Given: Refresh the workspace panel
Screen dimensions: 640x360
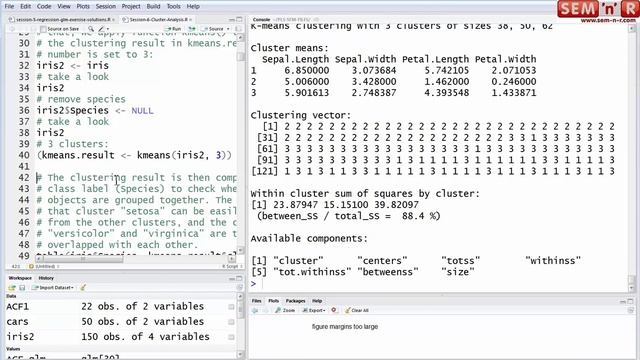Looking at the screenshot, I should coord(240,288).
